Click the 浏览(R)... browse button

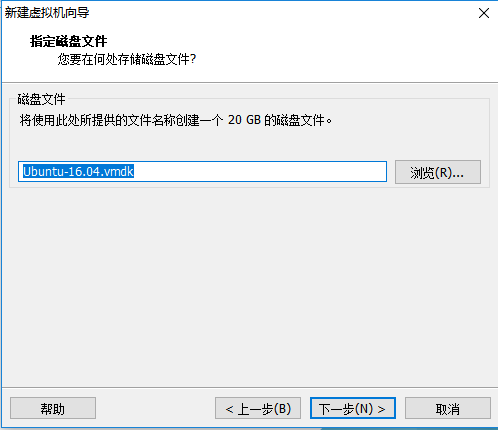pyautogui.click(x=438, y=172)
